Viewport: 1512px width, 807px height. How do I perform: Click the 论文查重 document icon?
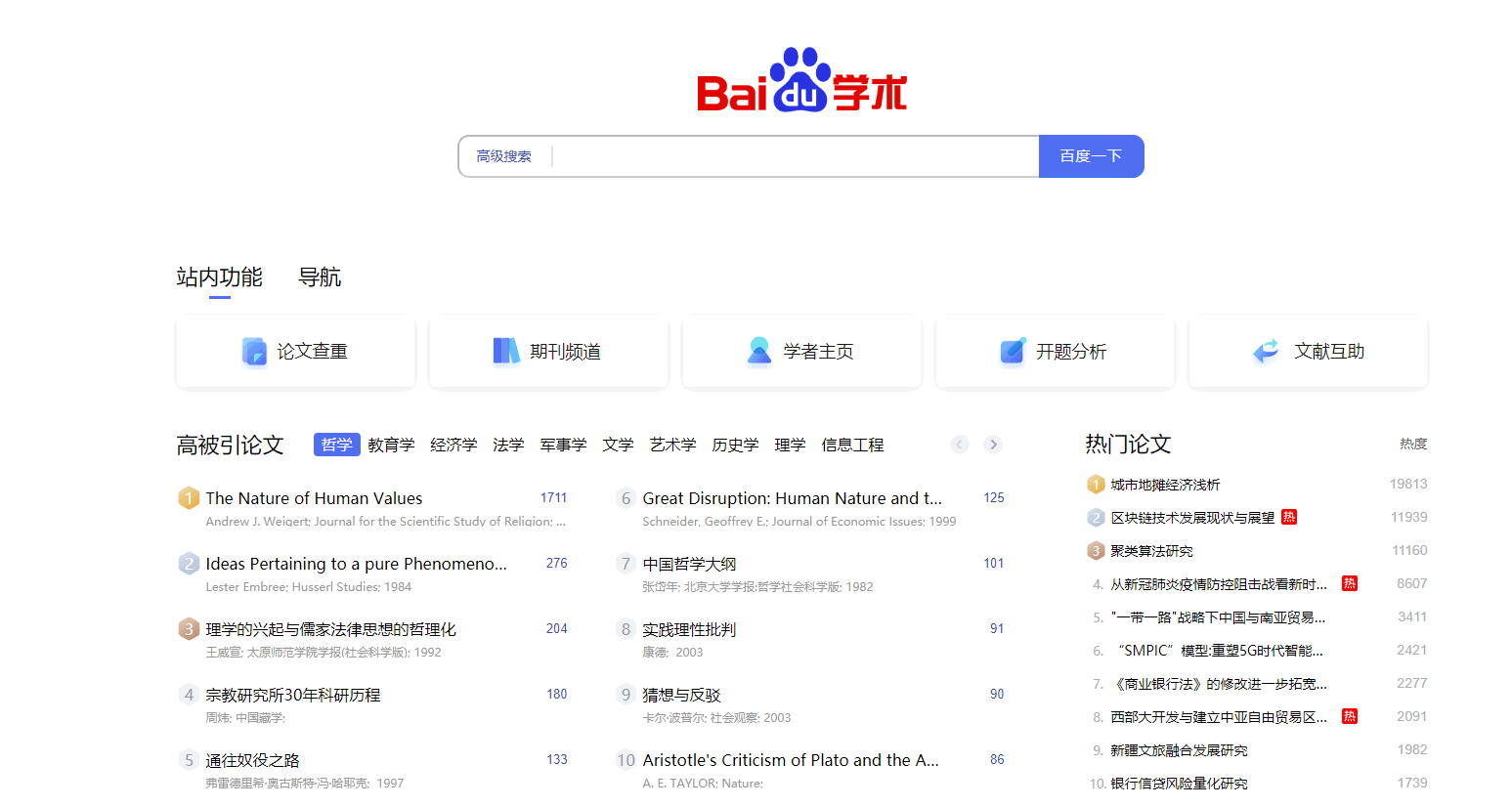(254, 352)
